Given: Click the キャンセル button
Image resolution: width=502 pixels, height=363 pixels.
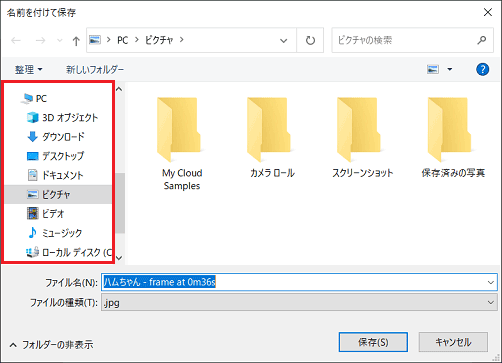Looking at the screenshot, I should (453, 342).
